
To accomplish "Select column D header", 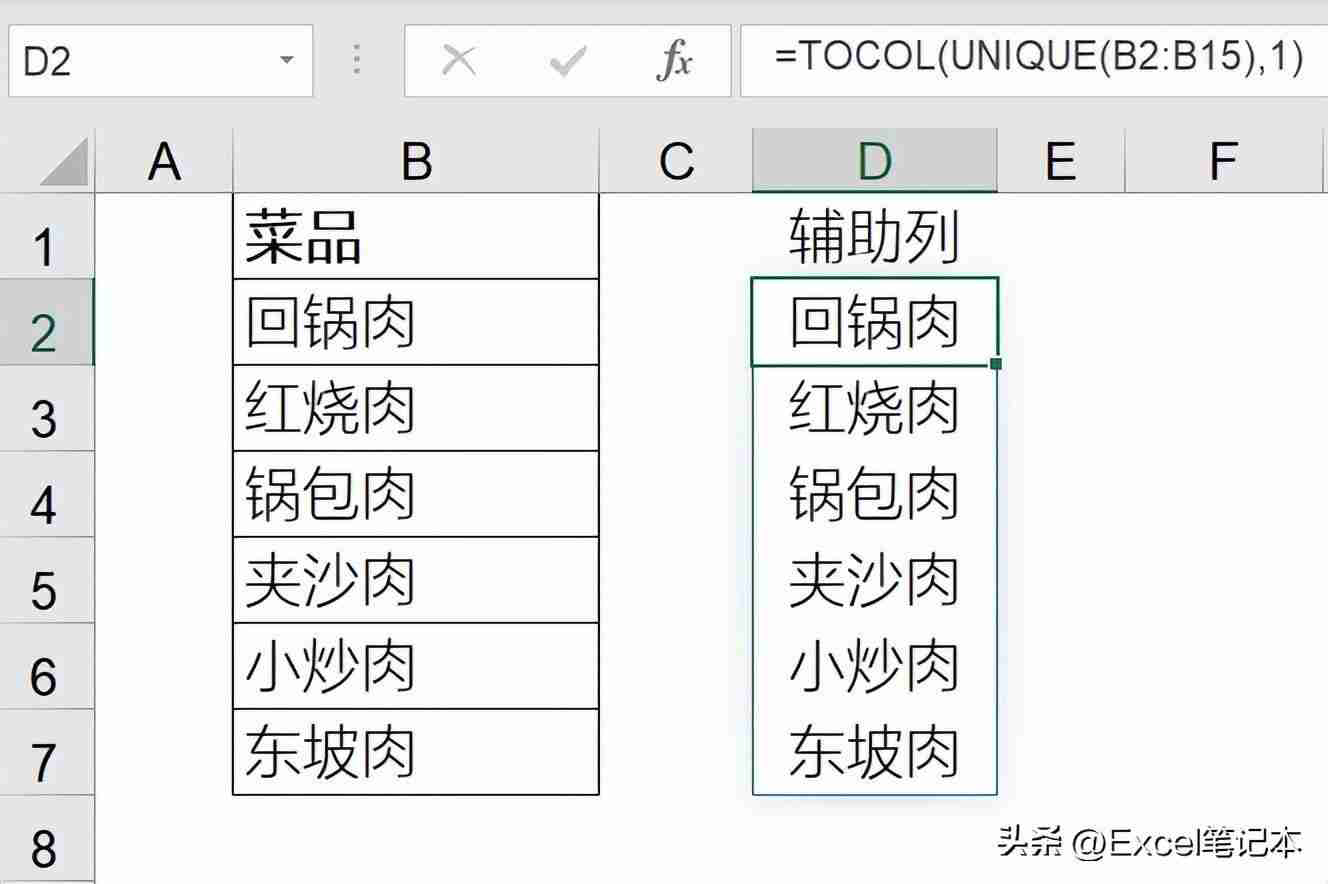I will point(875,160).
